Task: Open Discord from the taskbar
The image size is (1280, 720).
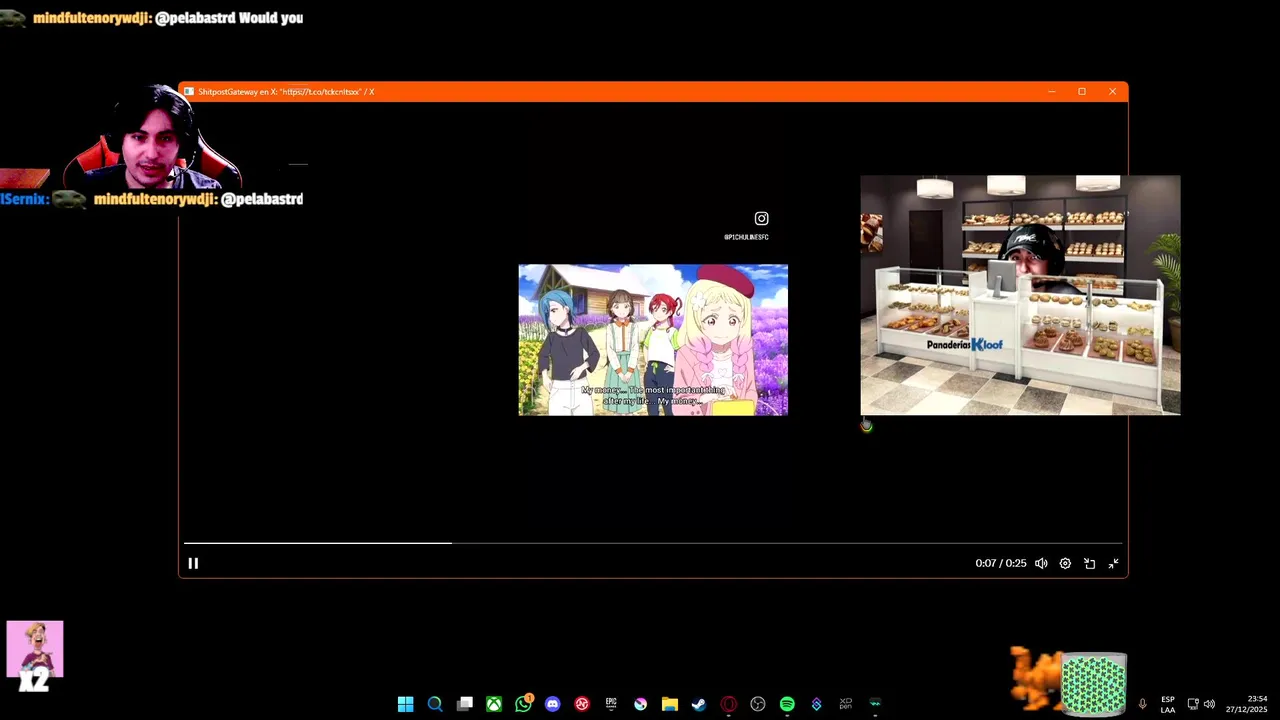Action: tap(553, 704)
